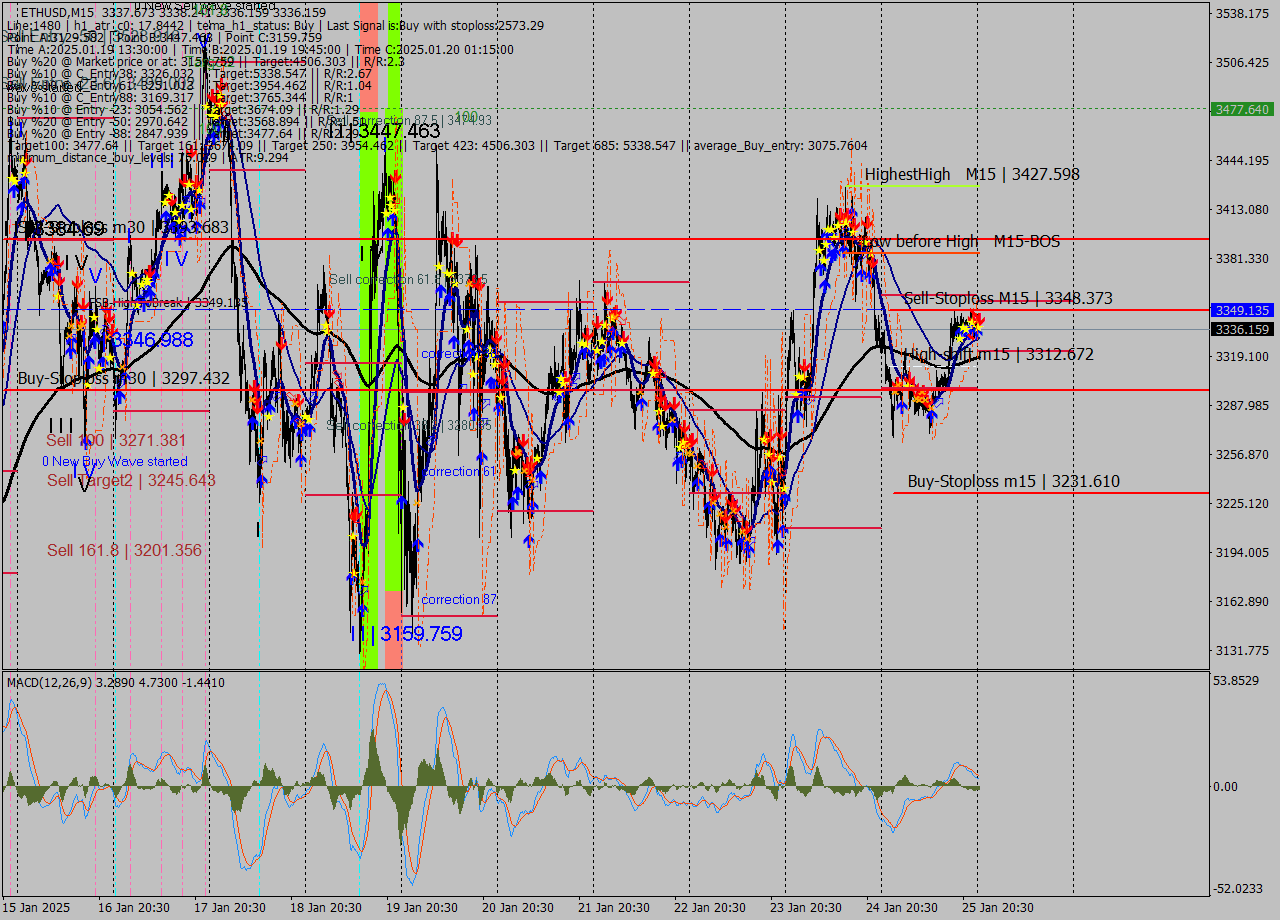Click the Sell 100 | 3271.381 label
Image resolution: width=1280 pixels, height=920 pixels.
116,440
